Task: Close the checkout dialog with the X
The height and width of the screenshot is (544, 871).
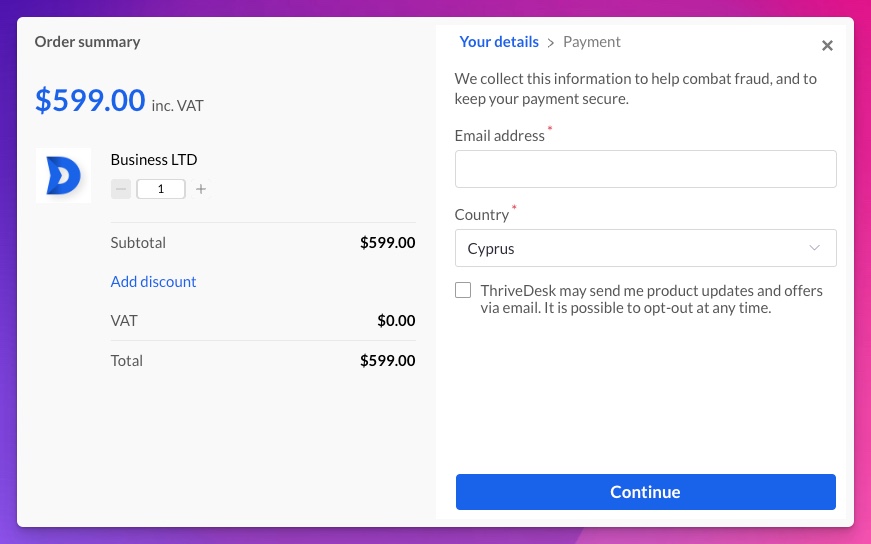Action: pos(827,46)
